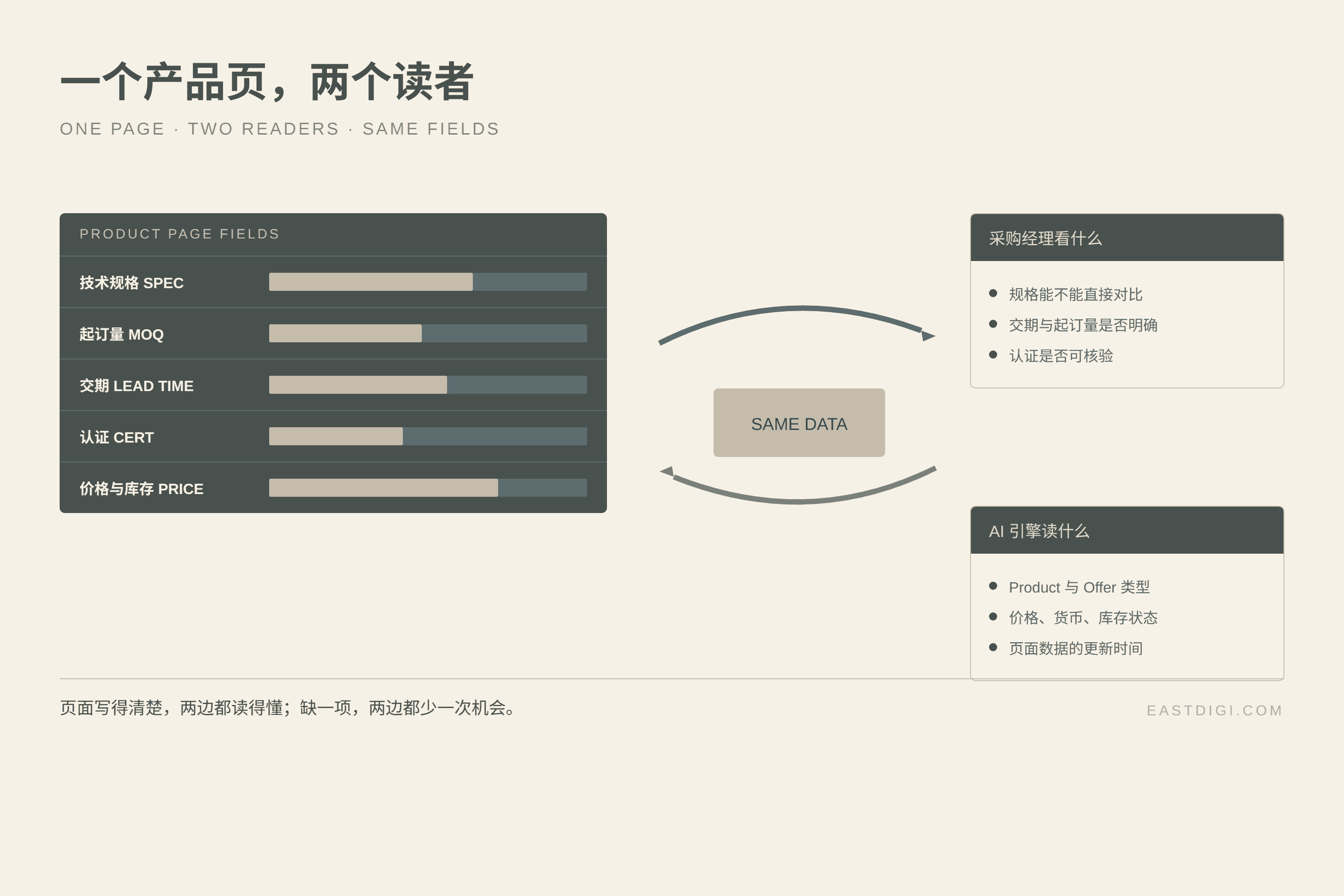Click the AI 引擎读什么 card header

click(1127, 530)
